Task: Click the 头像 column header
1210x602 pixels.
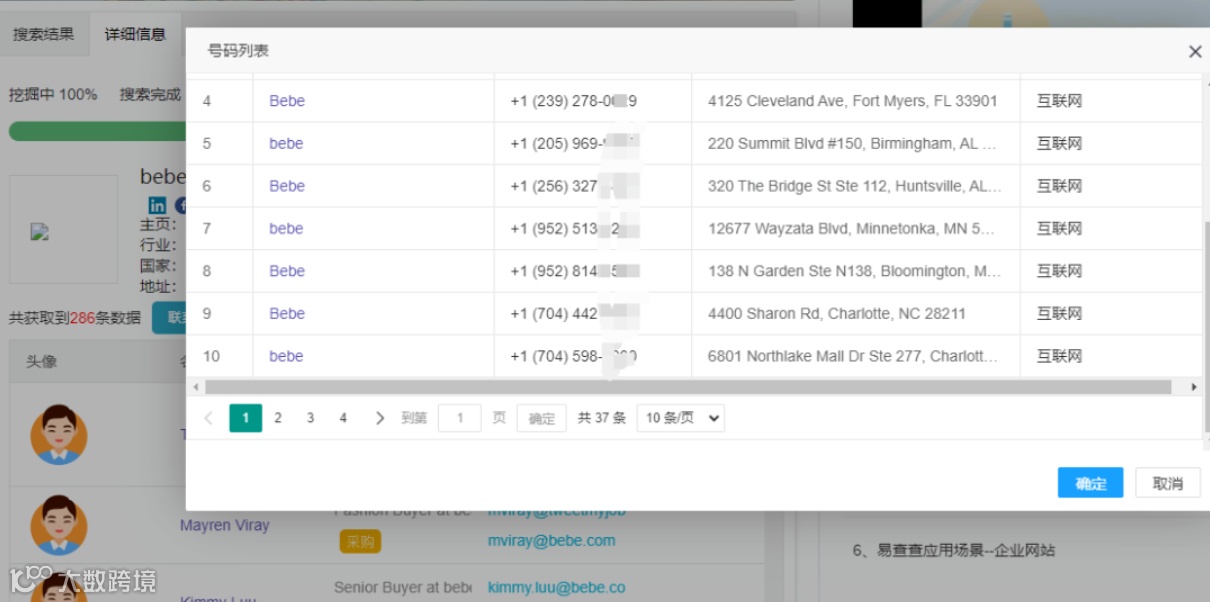Action: pyautogui.click(x=41, y=361)
